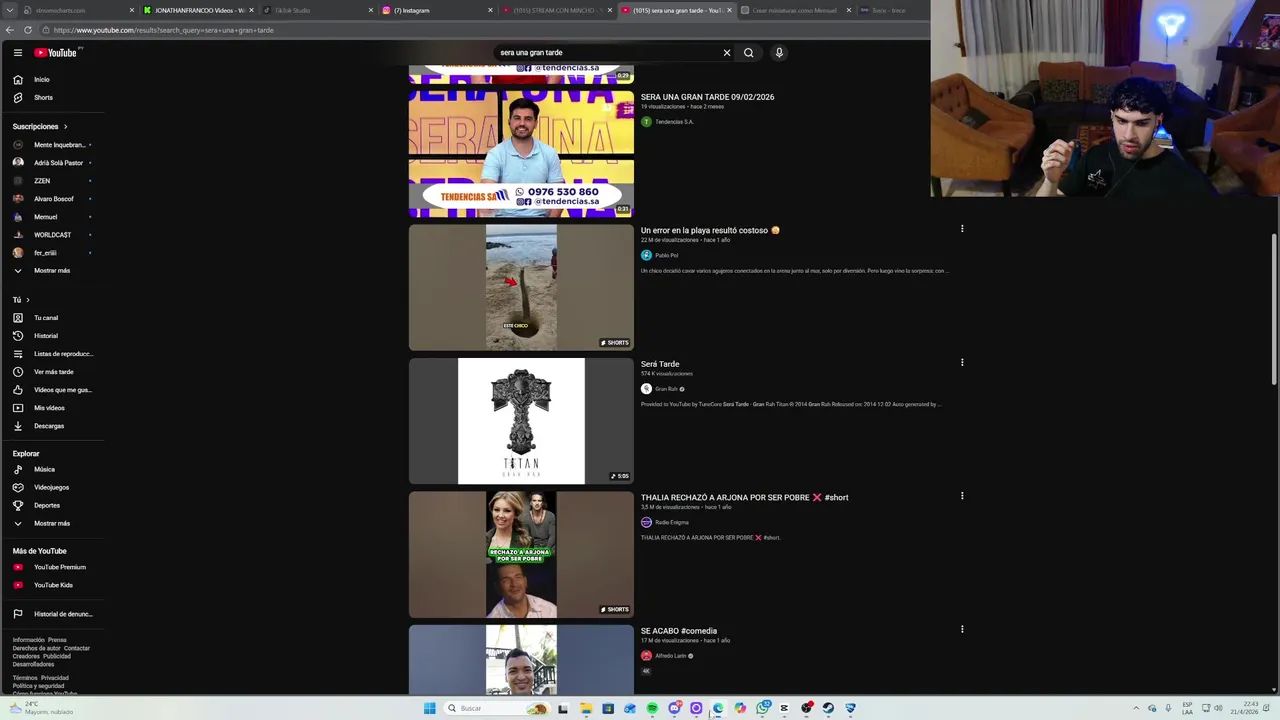Open options menu for playa video
The image size is (1280, 720).
click(x=962, y=229)
